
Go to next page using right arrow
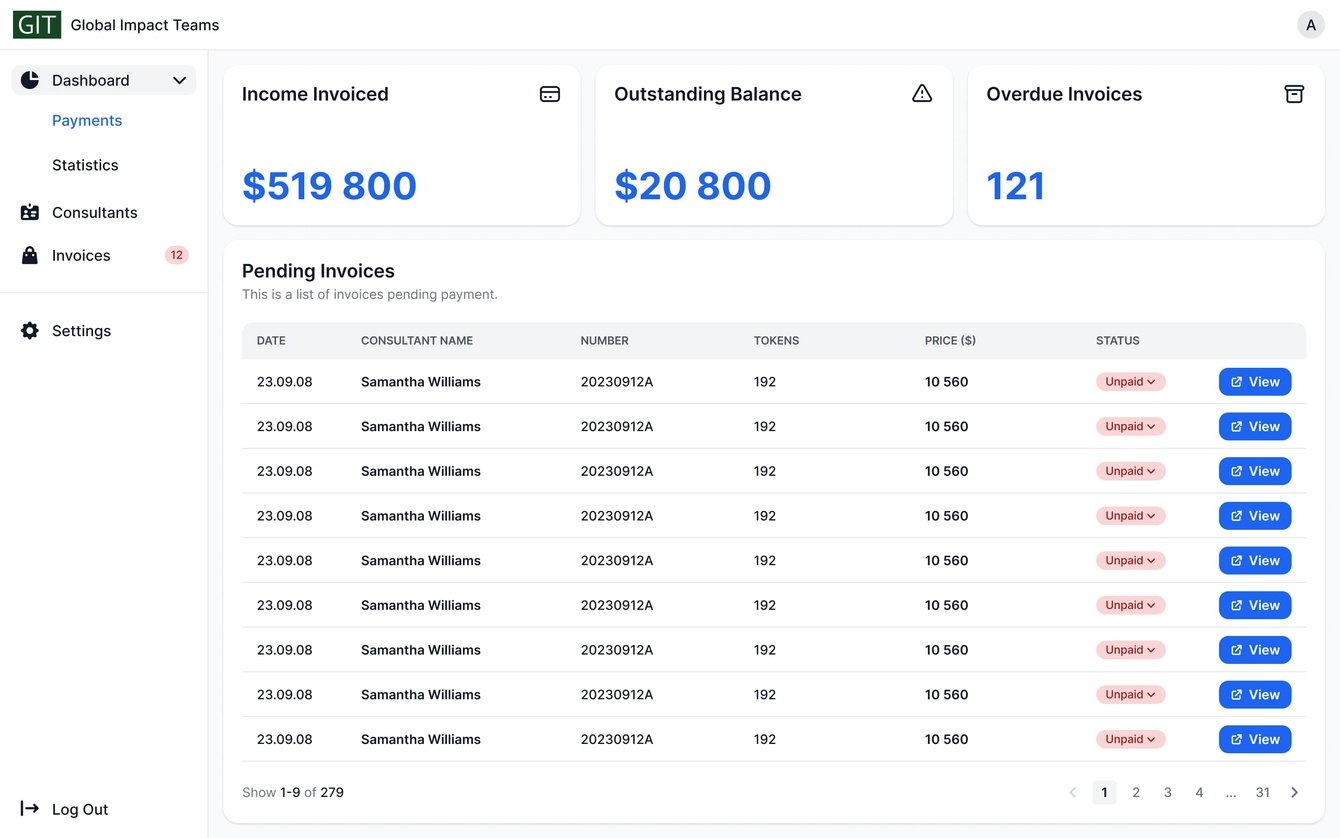click(1294, 793)
